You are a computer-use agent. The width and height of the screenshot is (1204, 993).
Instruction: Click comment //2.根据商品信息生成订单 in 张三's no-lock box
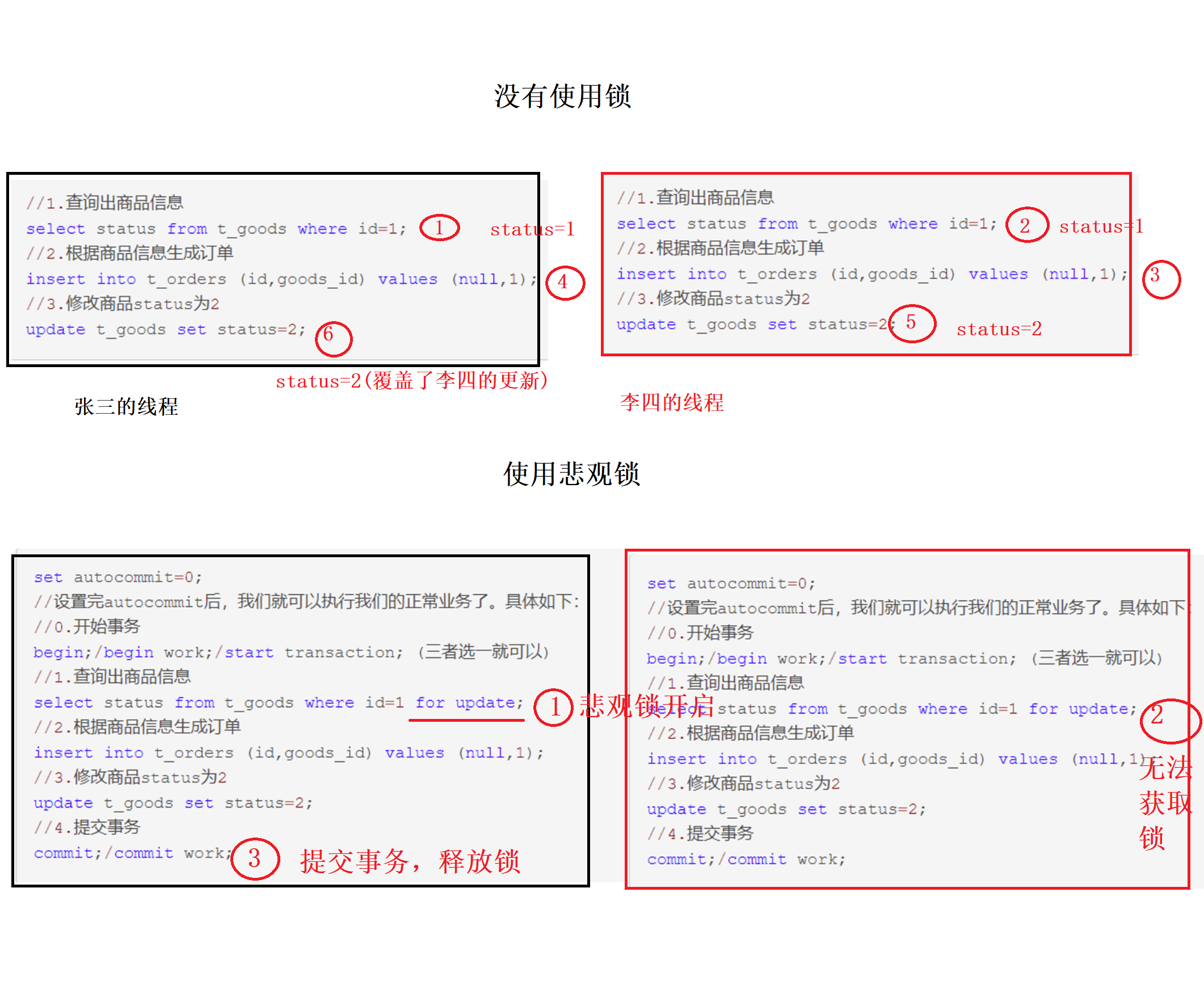(130, 253)
